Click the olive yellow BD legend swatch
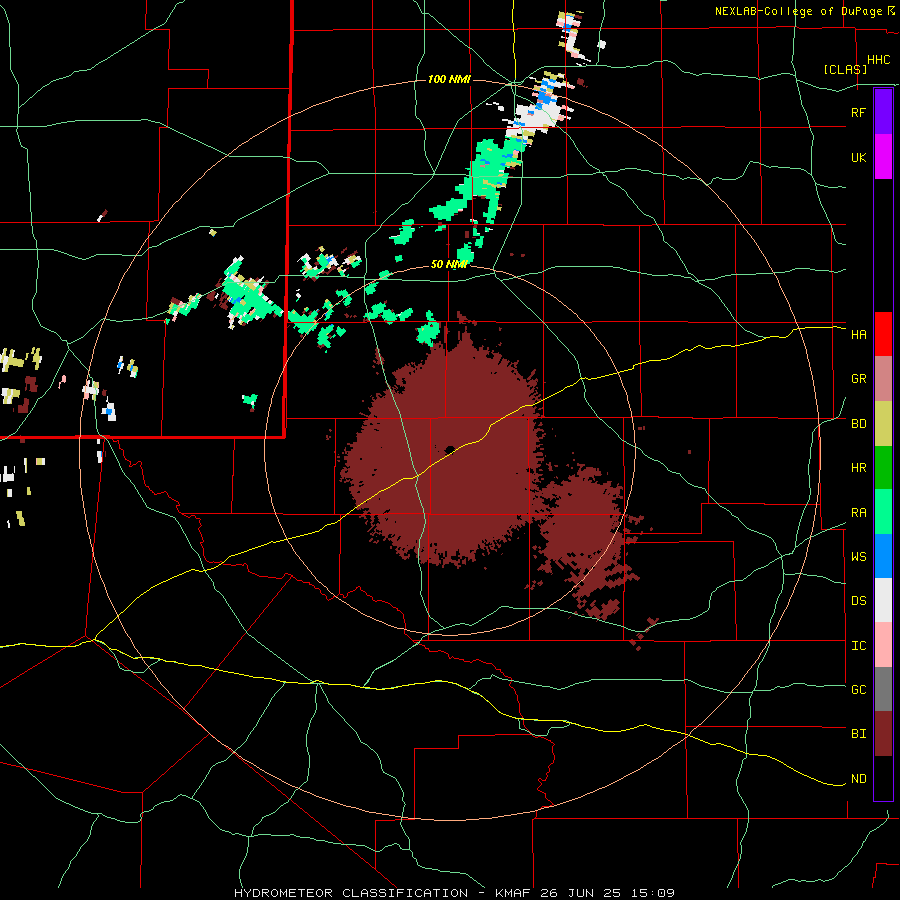900x900 pixels. [x=883, y=424]
